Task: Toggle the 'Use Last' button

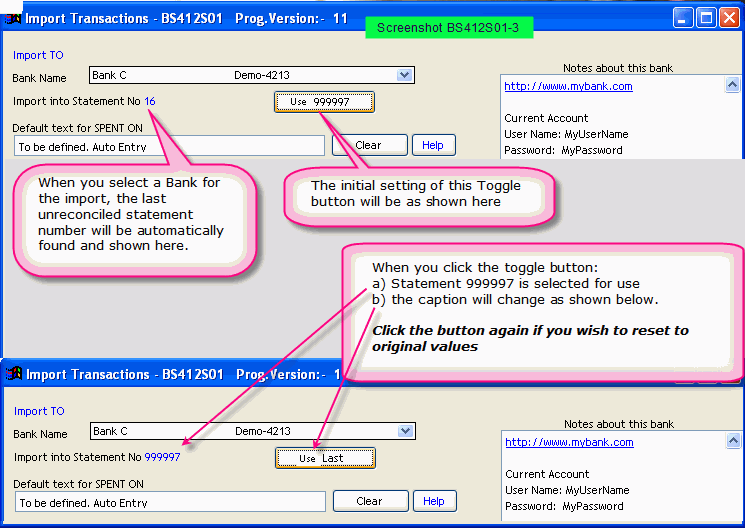Action: tap(325, 458)
